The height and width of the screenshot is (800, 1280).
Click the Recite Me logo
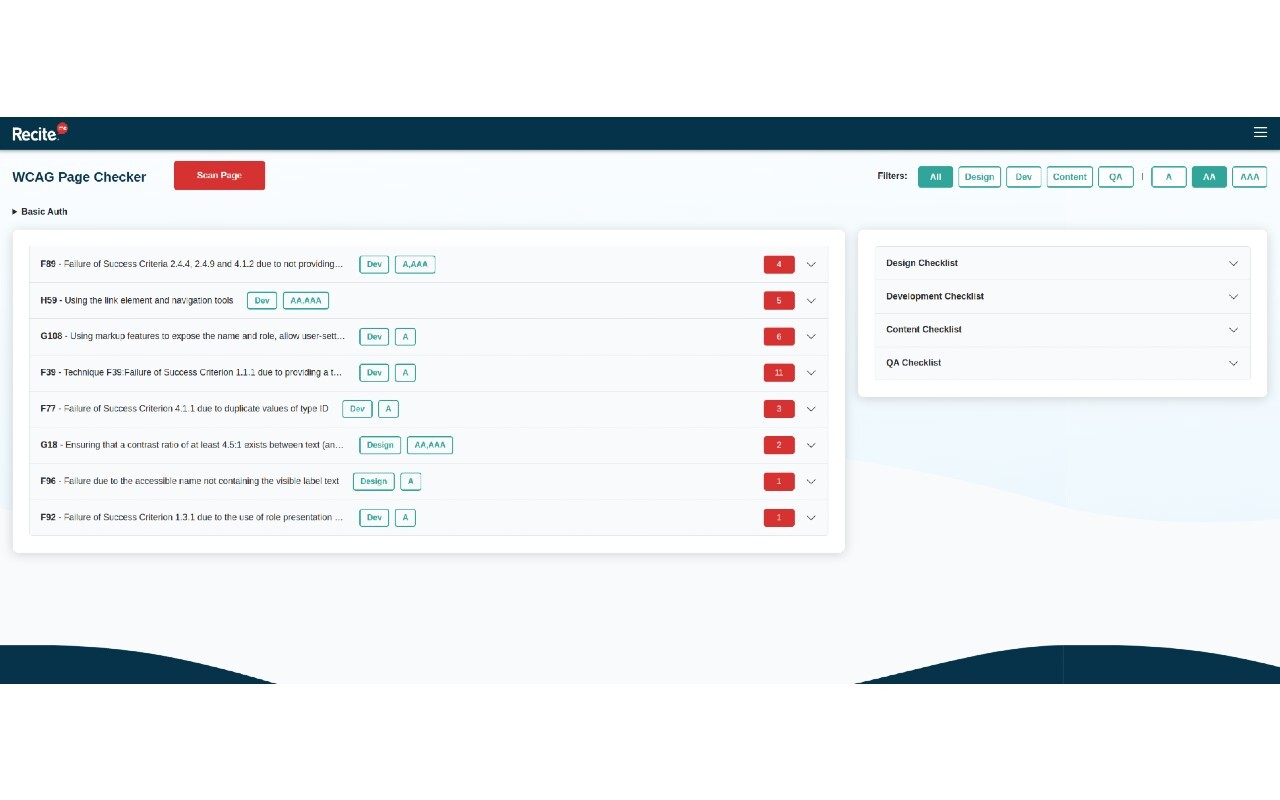pos(40,132)
